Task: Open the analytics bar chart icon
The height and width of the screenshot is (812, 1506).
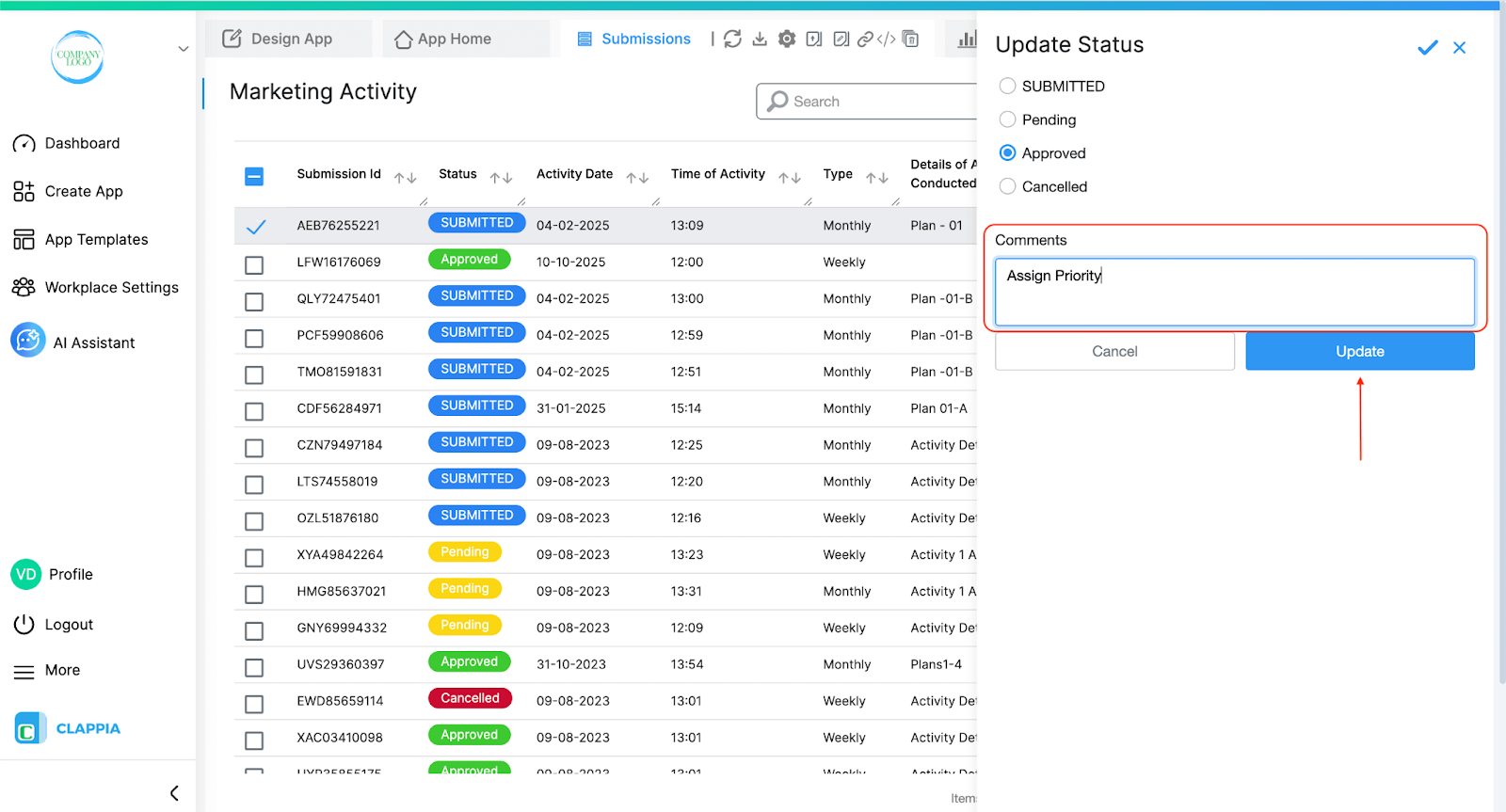Action: click(x=967, y=39)
